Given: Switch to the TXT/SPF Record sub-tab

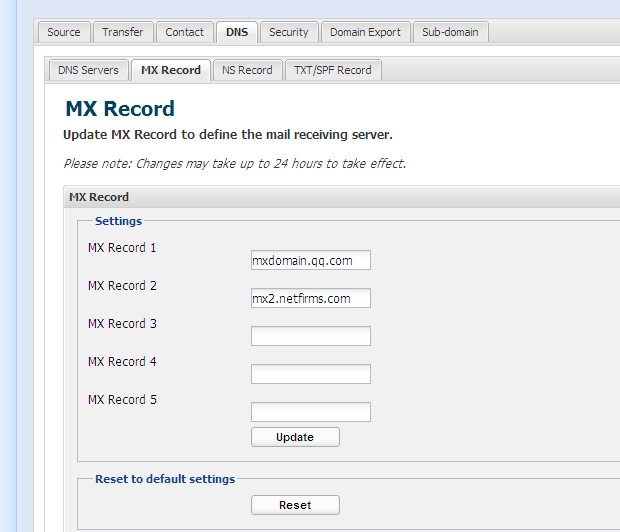Looking at the screenshot, I should (333, 70).
